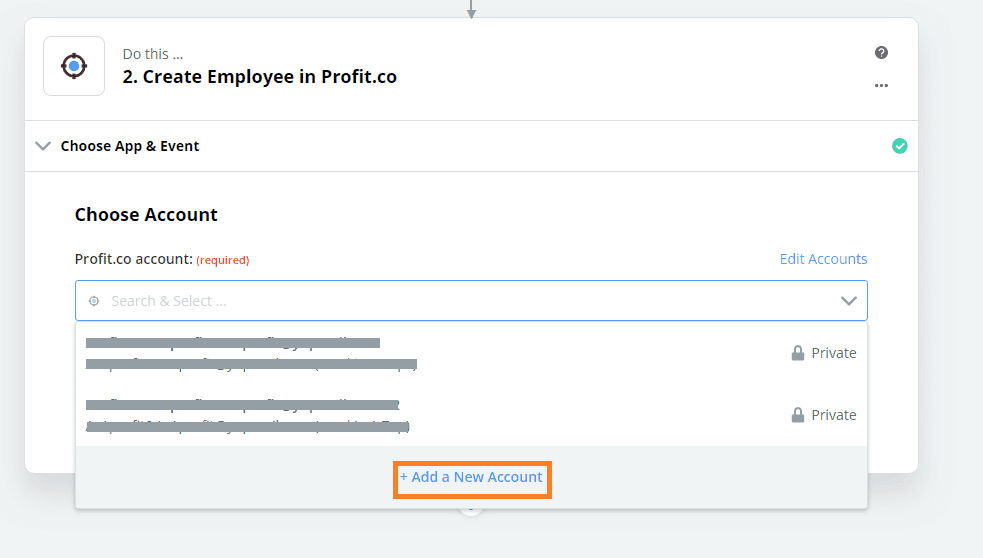
Task: Select the first redacted account option
Action: point(471,353)
